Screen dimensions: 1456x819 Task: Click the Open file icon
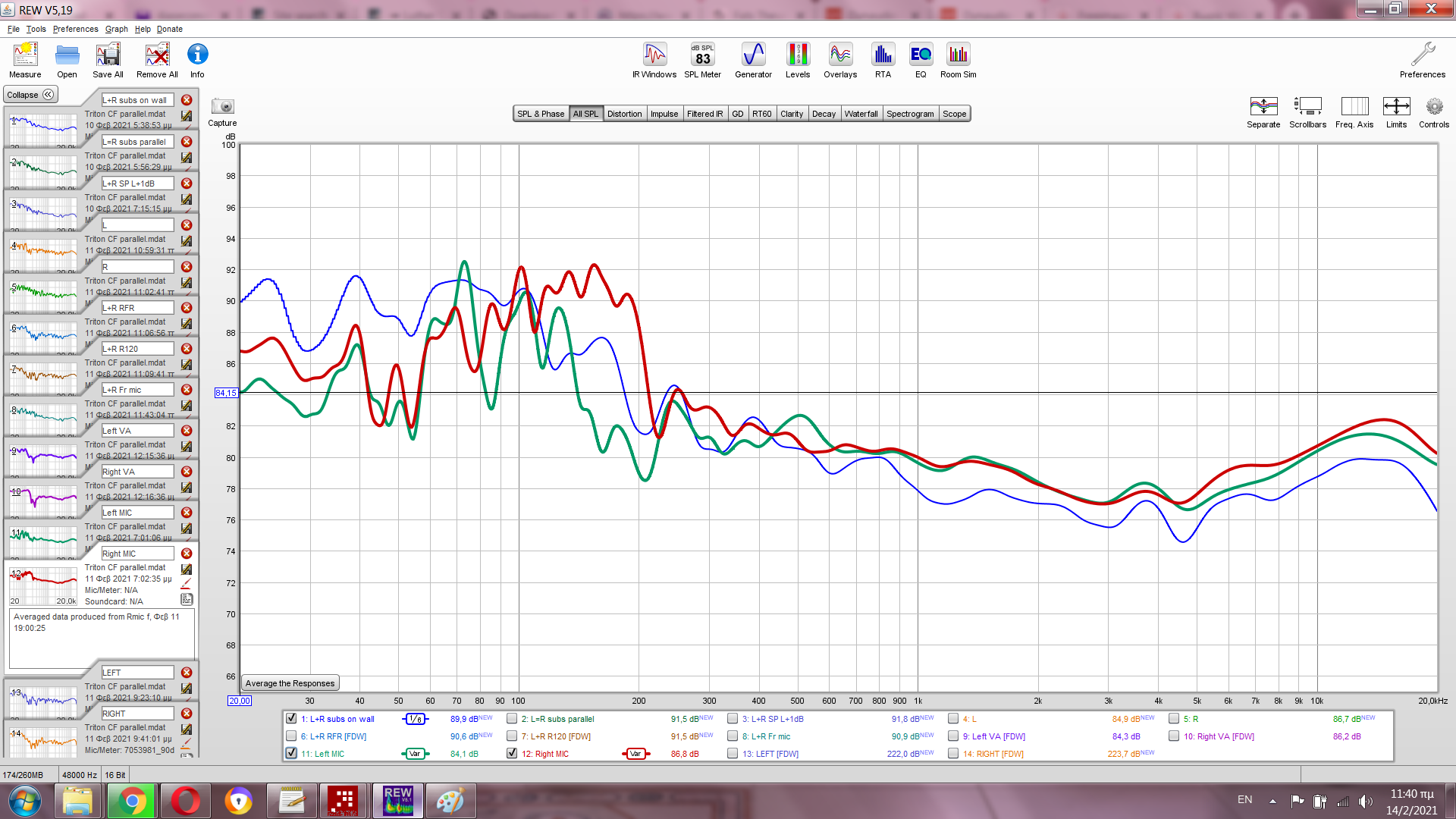[x=67, y=60]
